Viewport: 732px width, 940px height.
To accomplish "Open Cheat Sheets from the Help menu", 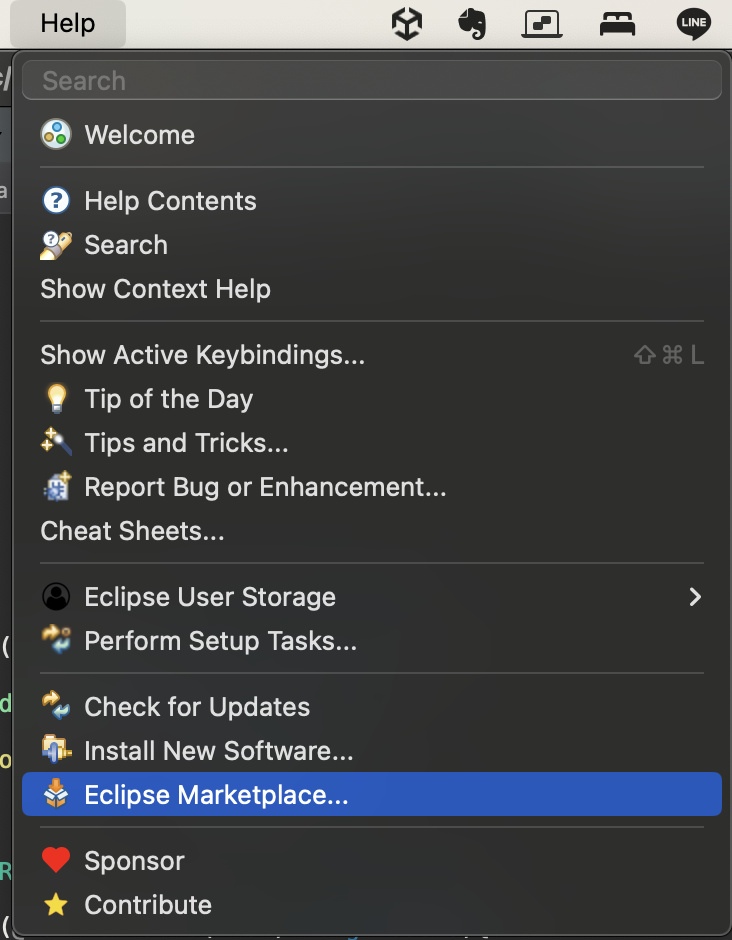I will [132, 531].
